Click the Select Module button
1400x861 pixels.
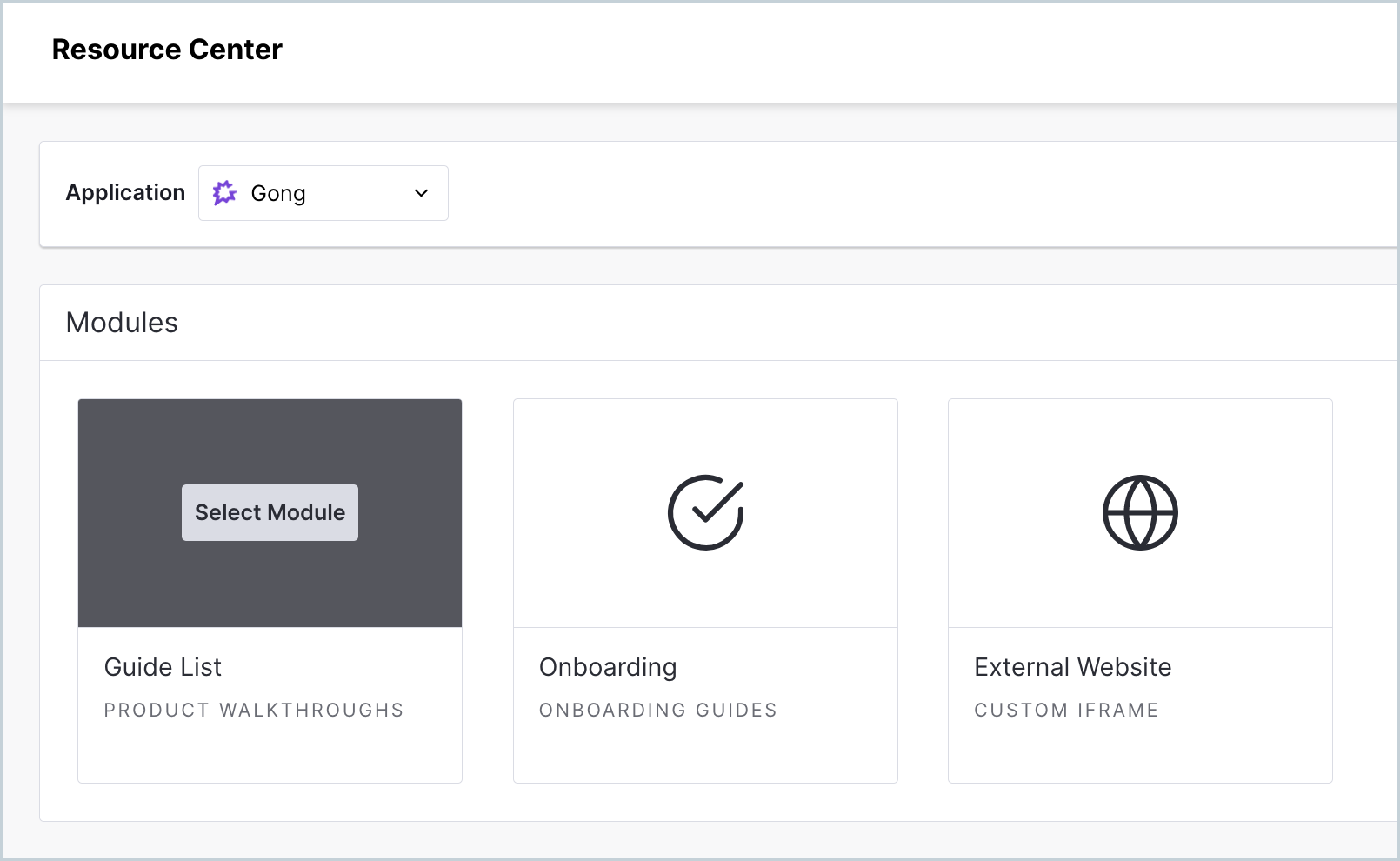click(270, 512)
